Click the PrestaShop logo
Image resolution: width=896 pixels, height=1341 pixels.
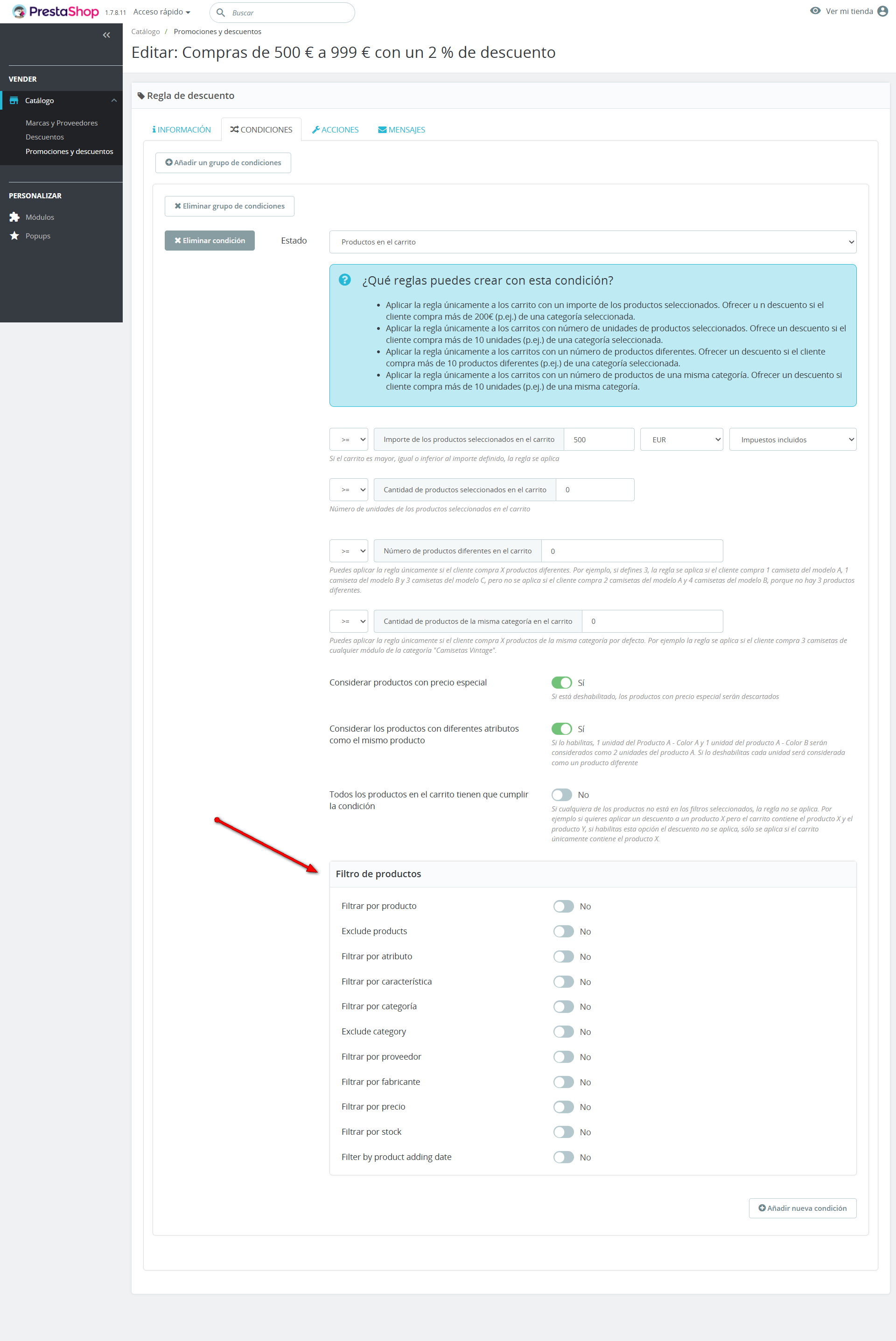(x=56, y=11)
